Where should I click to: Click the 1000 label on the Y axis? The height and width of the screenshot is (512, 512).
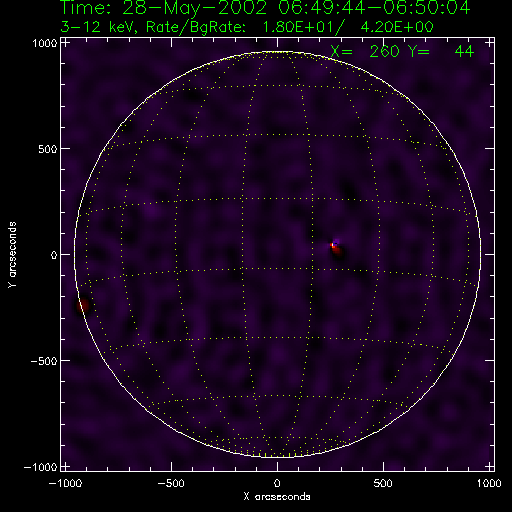[x=45, y=43]
